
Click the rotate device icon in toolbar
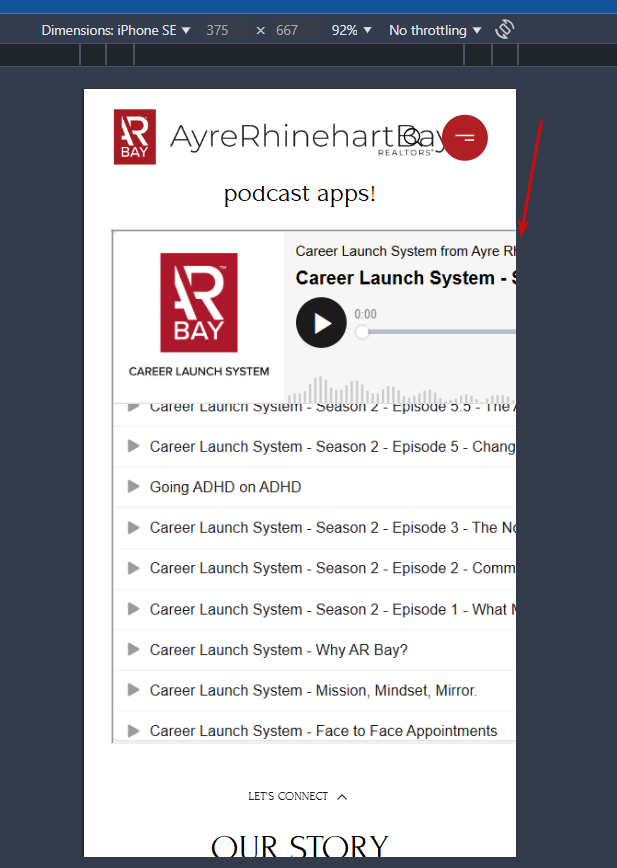pyautogui.click(x=504, y=29)
